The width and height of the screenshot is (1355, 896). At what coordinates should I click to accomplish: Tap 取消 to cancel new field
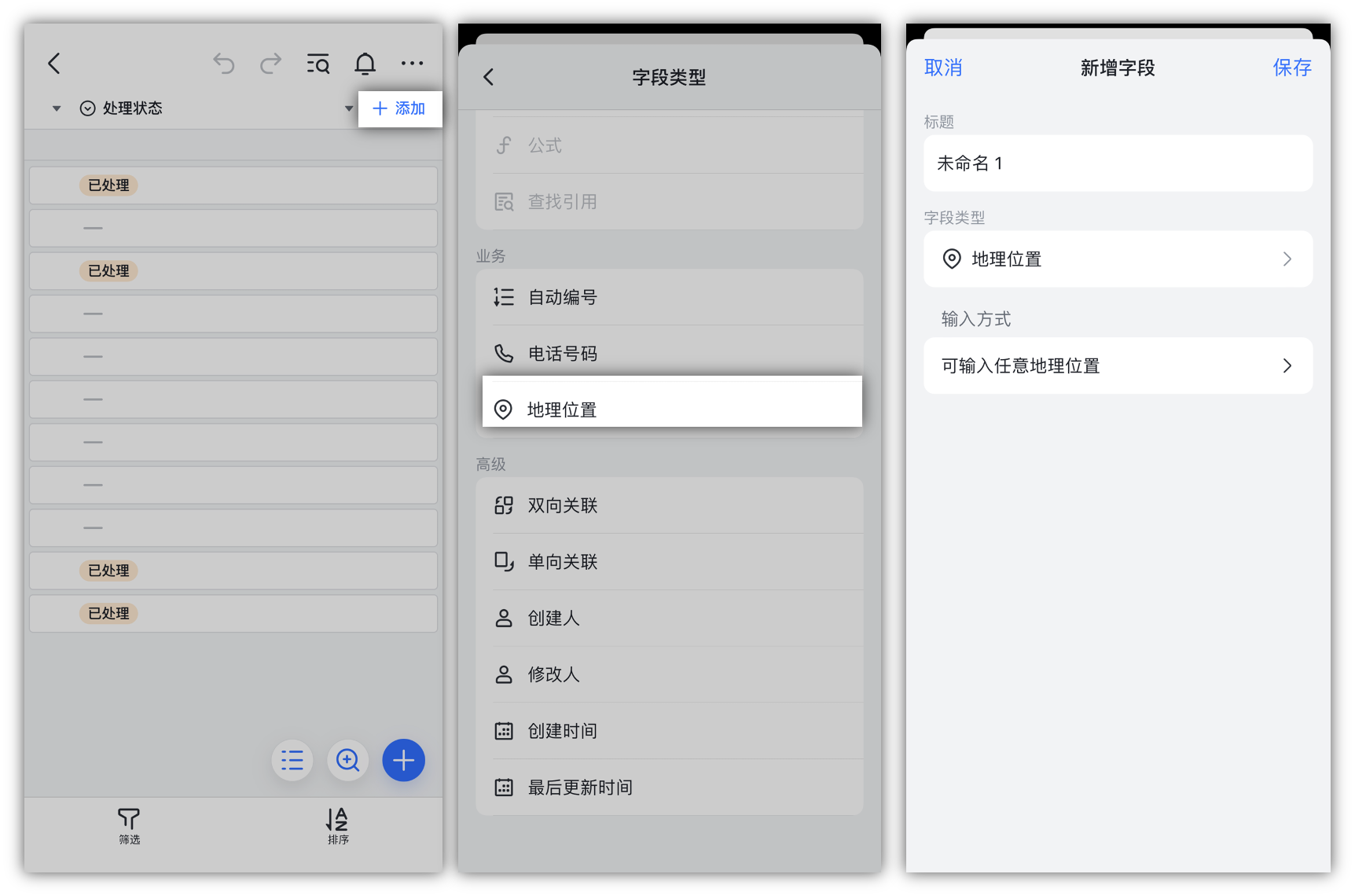coord(943,68)
